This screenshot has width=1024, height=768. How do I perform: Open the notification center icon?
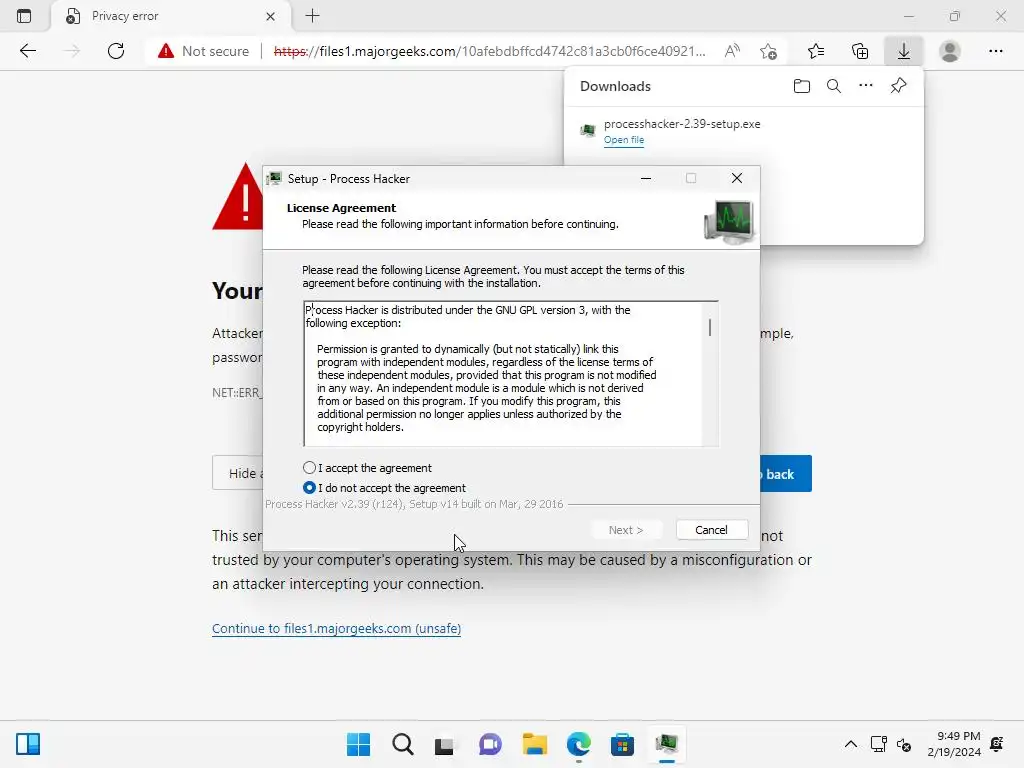point(997,744)
